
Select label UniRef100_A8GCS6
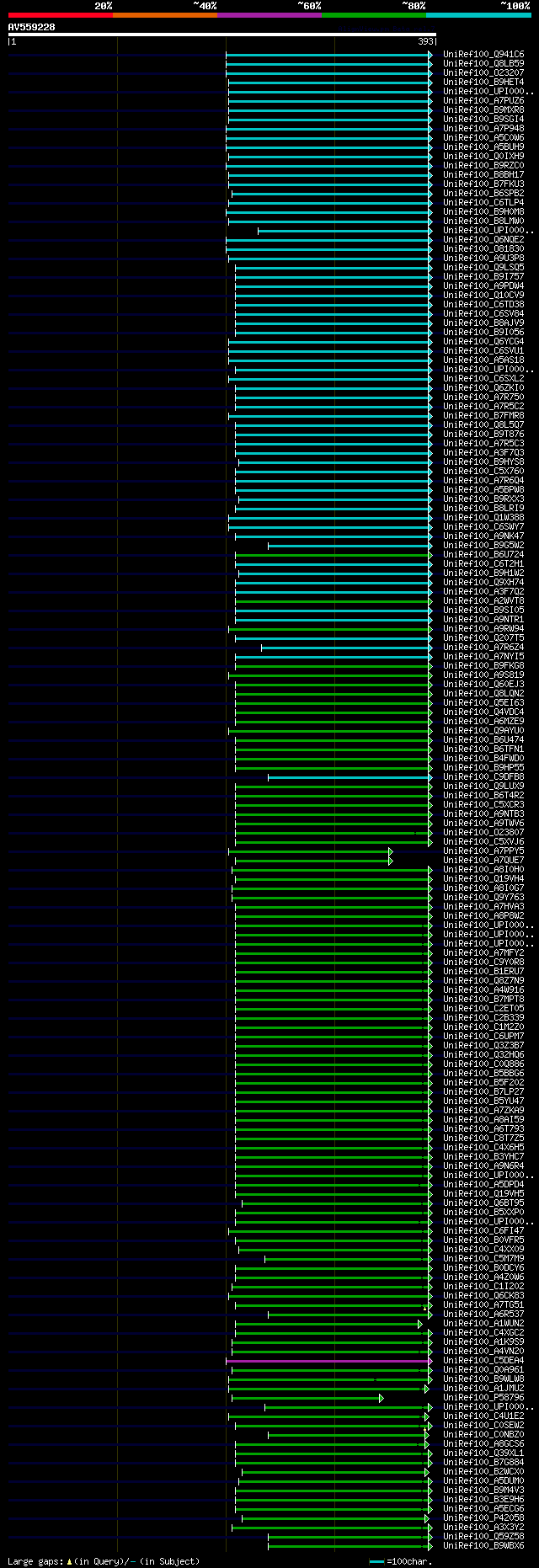[x=483, y=1444]
